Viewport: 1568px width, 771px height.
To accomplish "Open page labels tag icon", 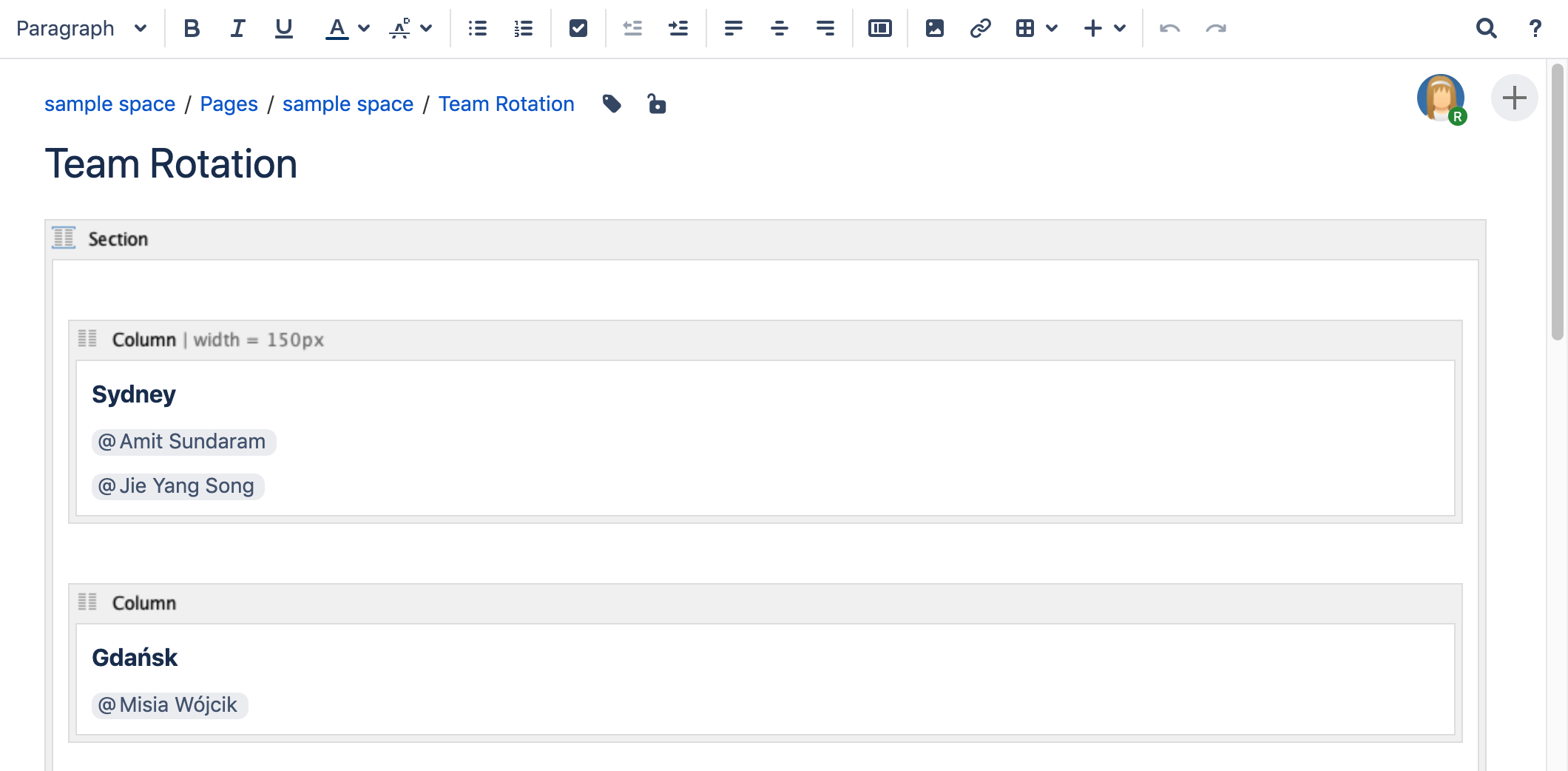I will (x=612, y=104).
